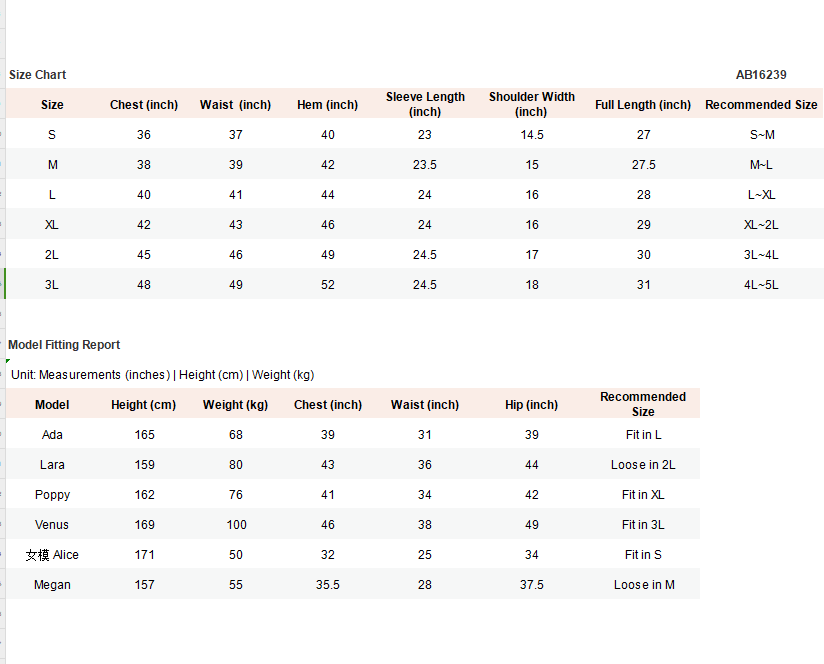Click the 'Full Length (inch)' header cell

pyautogui.click(x=643, y=105)
